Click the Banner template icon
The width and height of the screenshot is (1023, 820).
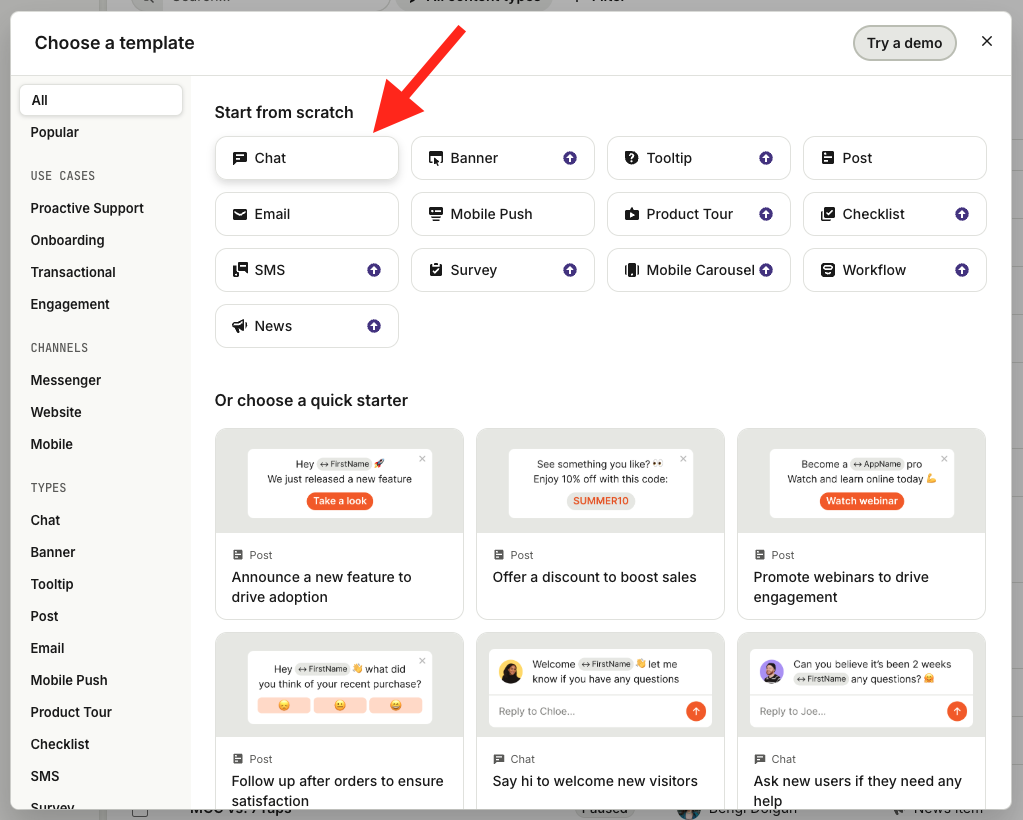(x=436, y=158)
